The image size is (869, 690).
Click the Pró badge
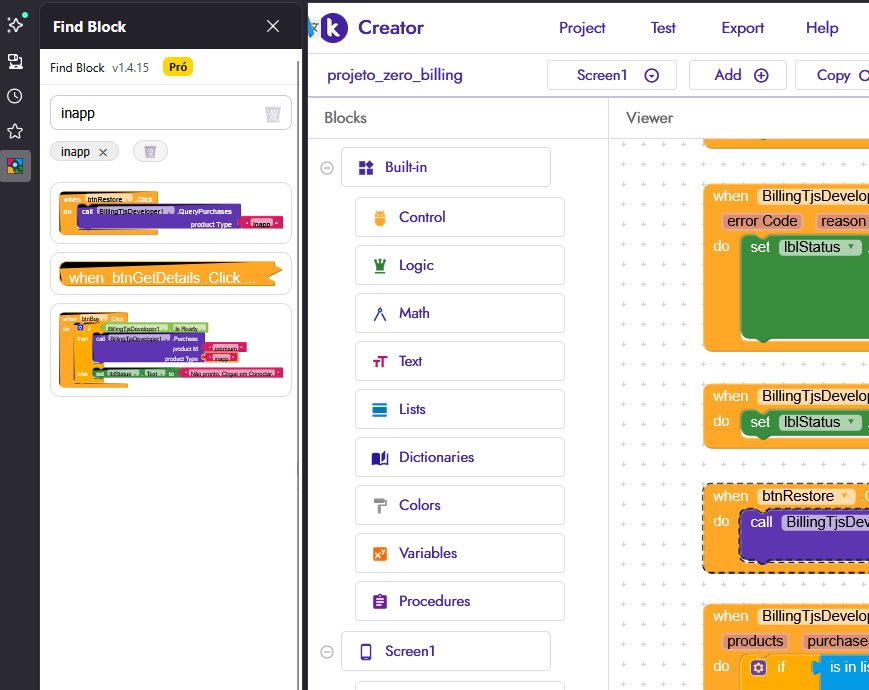click(x=177, y=67)
